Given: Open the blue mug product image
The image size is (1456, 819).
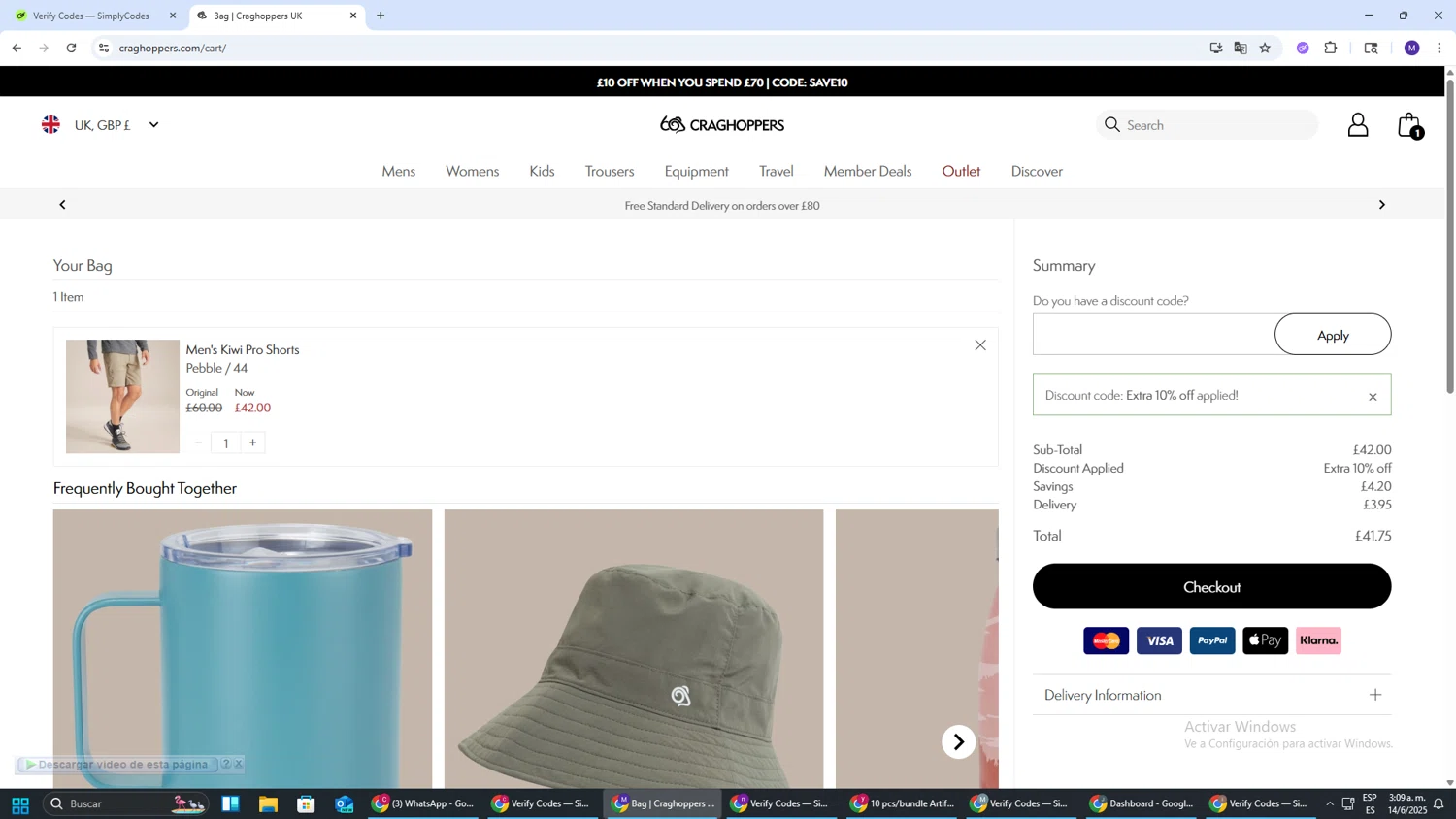Looking at the screenshot, I should pyautogui.click(x=243, y=649).
